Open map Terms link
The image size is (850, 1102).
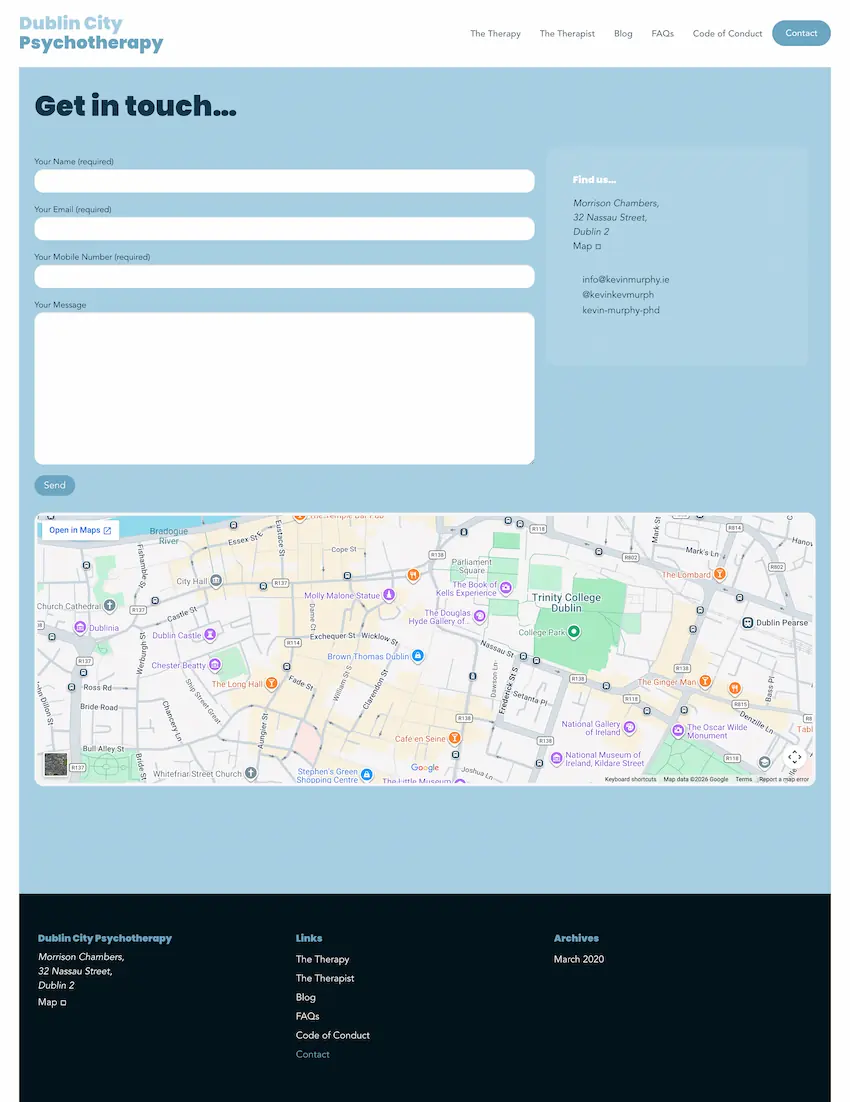[743, 779]
